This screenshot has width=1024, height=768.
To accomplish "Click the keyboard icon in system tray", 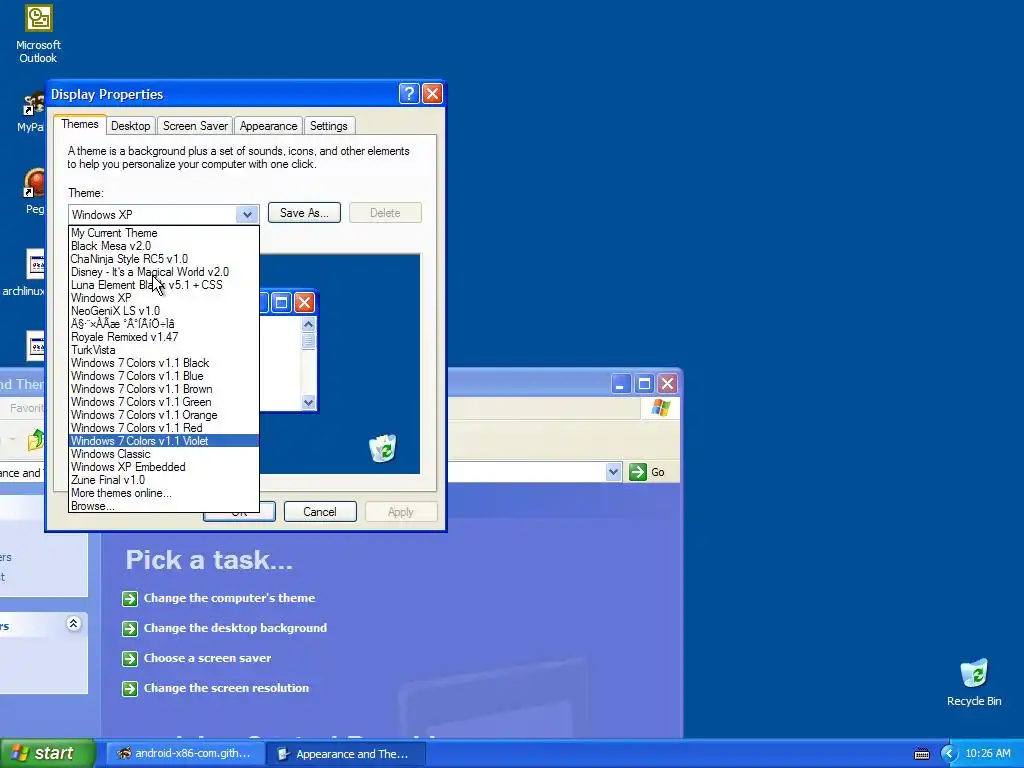I will click(921, 754).
